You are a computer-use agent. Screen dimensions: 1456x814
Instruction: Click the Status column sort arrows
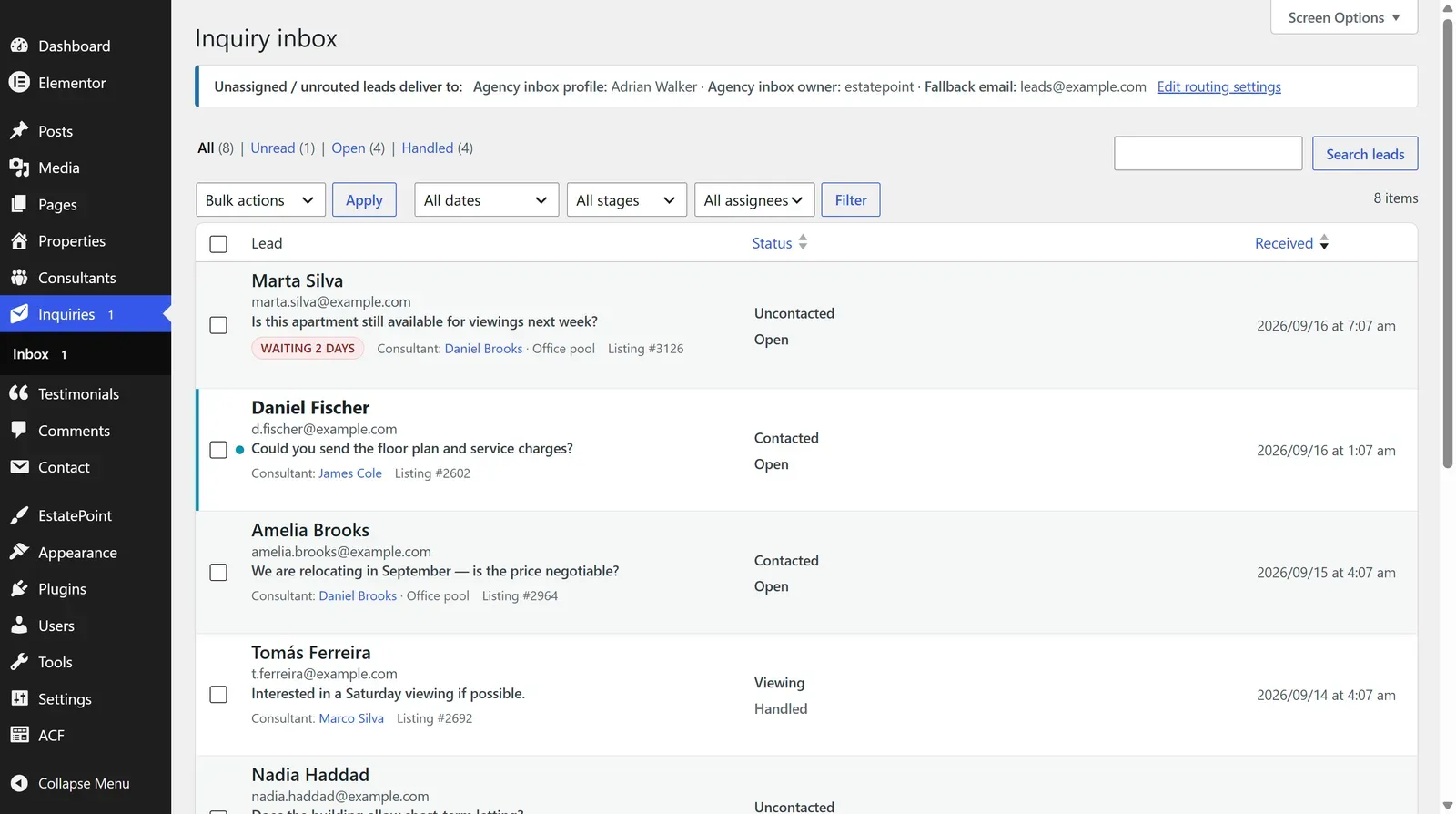(x=803, y=242)
